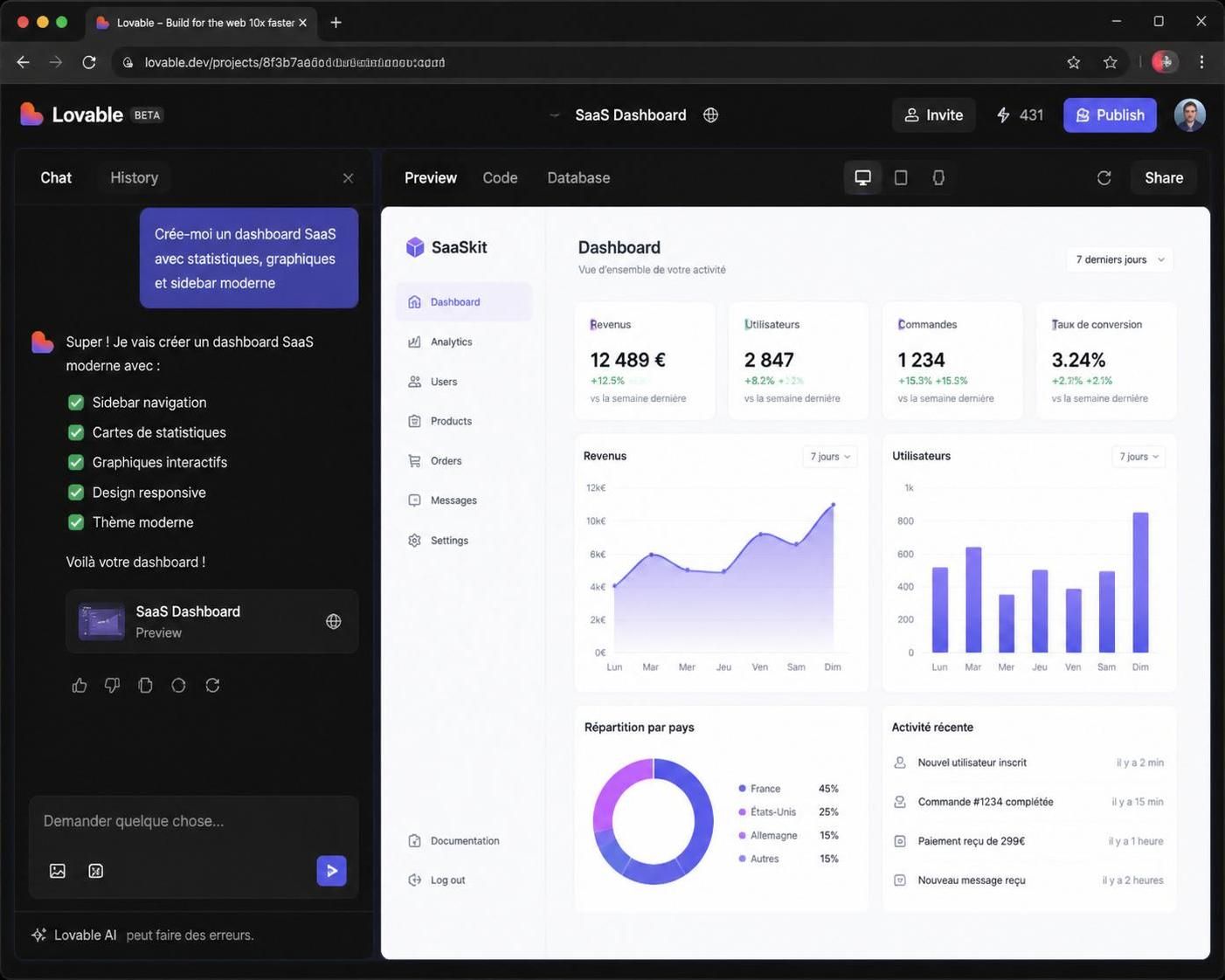This screenshot has height=980, width=1225.
Task: Switch preview to mobile view icon
Action: [x=938, y=177]
